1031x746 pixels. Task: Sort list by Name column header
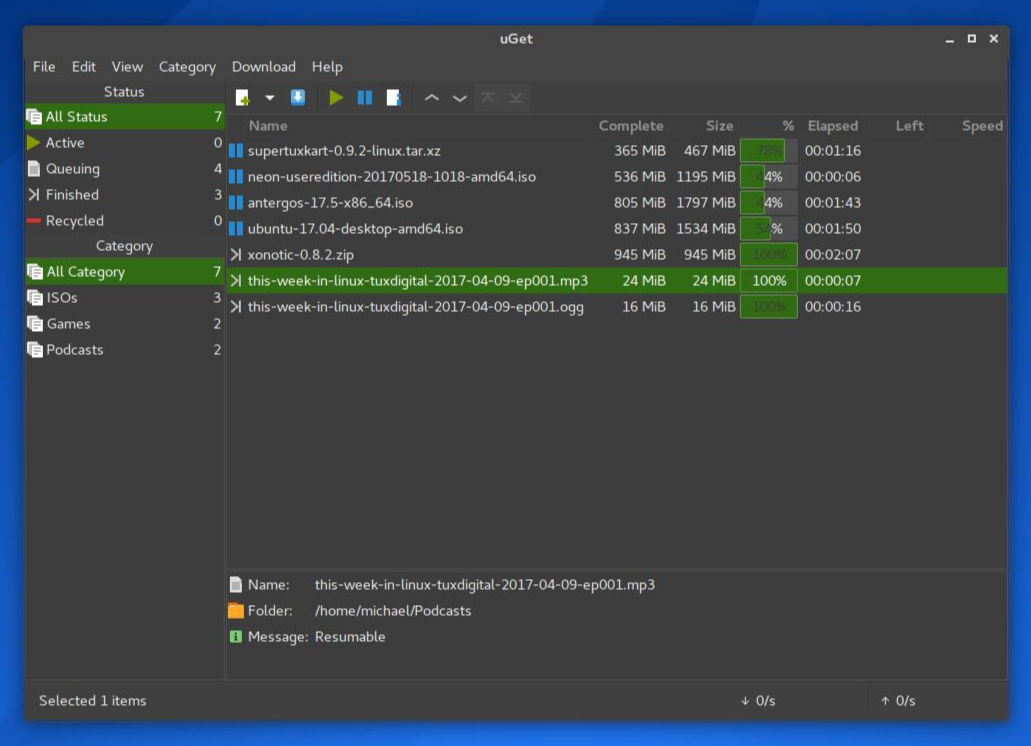coord(268,126)
